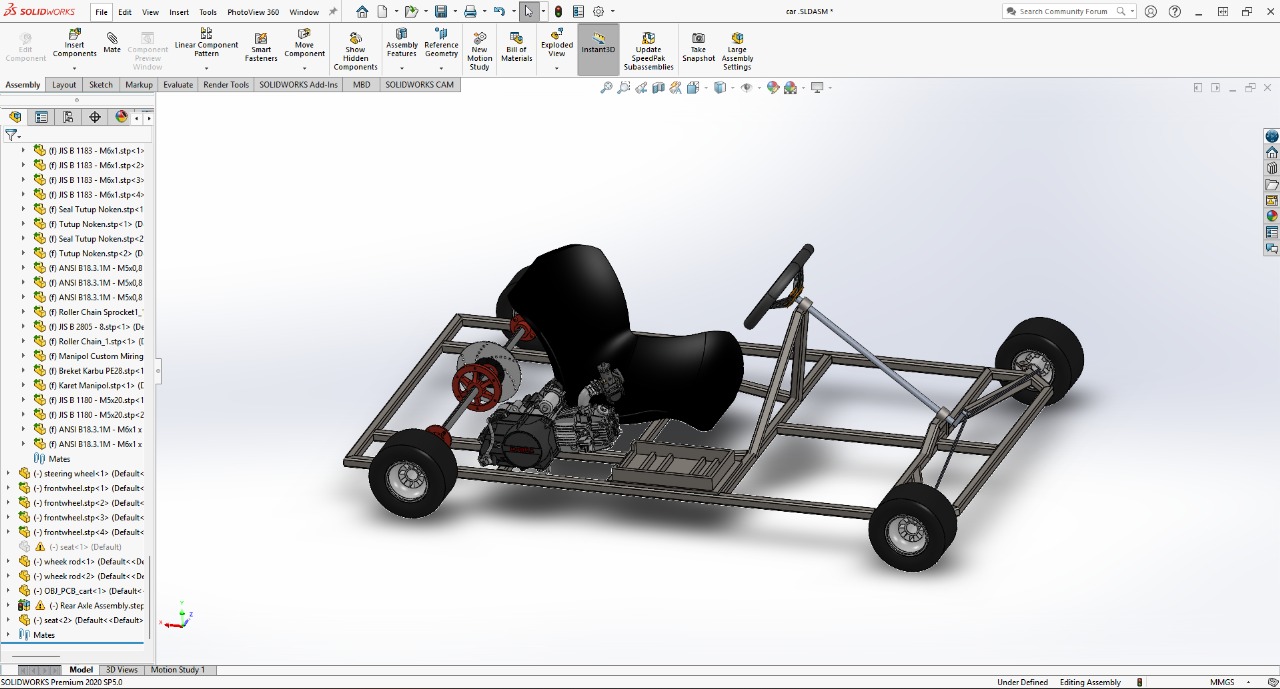
Task: Apply a Section View of the kart
Action: [x=659, y=88]
